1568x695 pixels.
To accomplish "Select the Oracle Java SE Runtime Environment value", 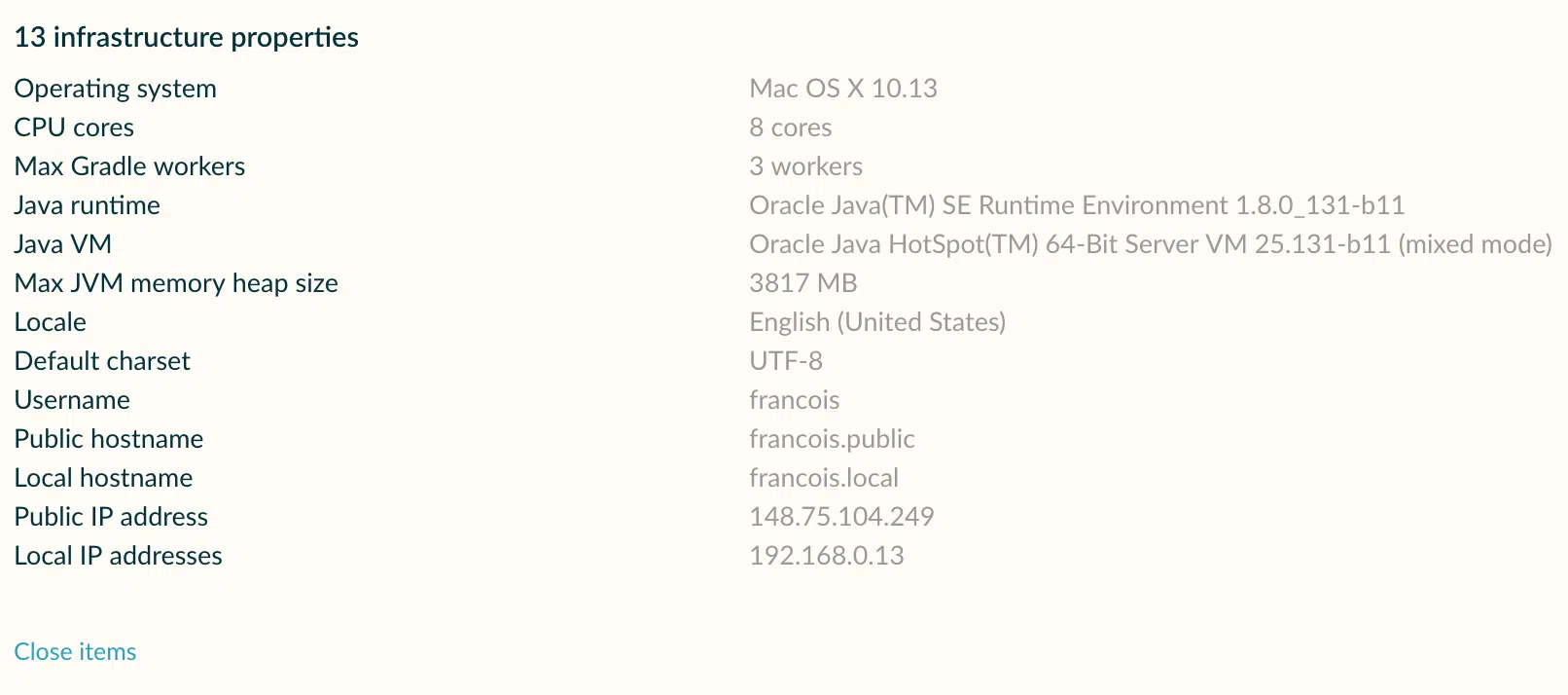I will (1077, 205).
